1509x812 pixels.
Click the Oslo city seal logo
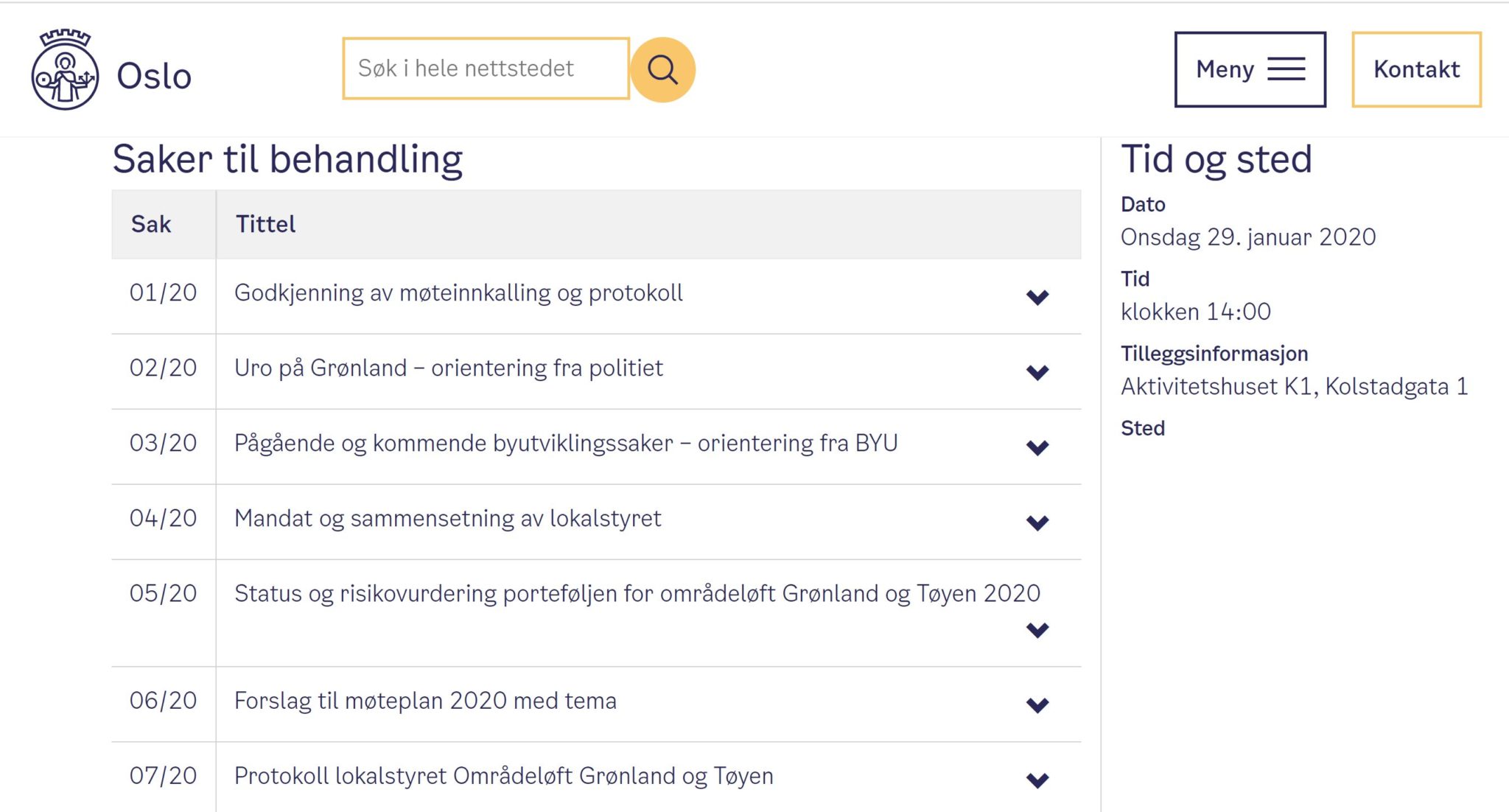pyautogui.click(x=65, y=71)
